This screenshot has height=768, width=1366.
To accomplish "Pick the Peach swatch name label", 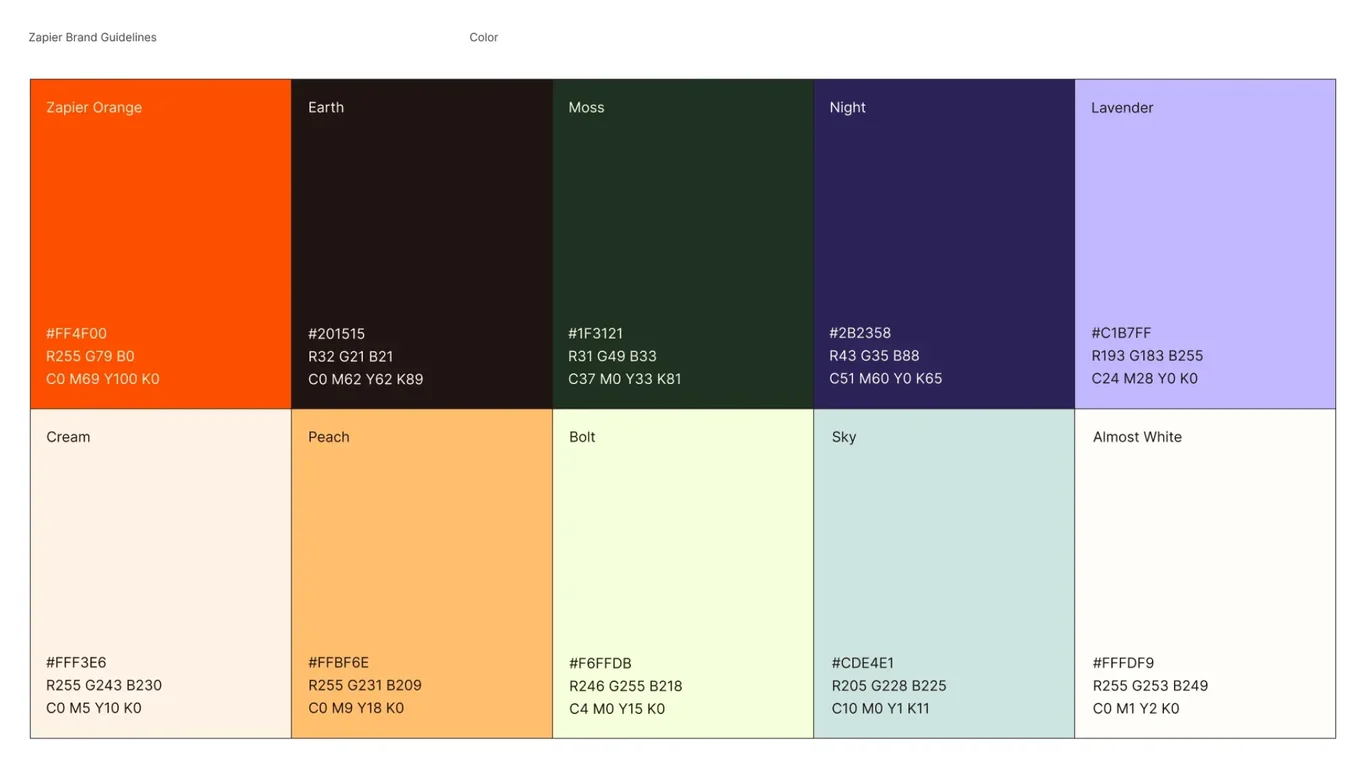I will [329, 437].
